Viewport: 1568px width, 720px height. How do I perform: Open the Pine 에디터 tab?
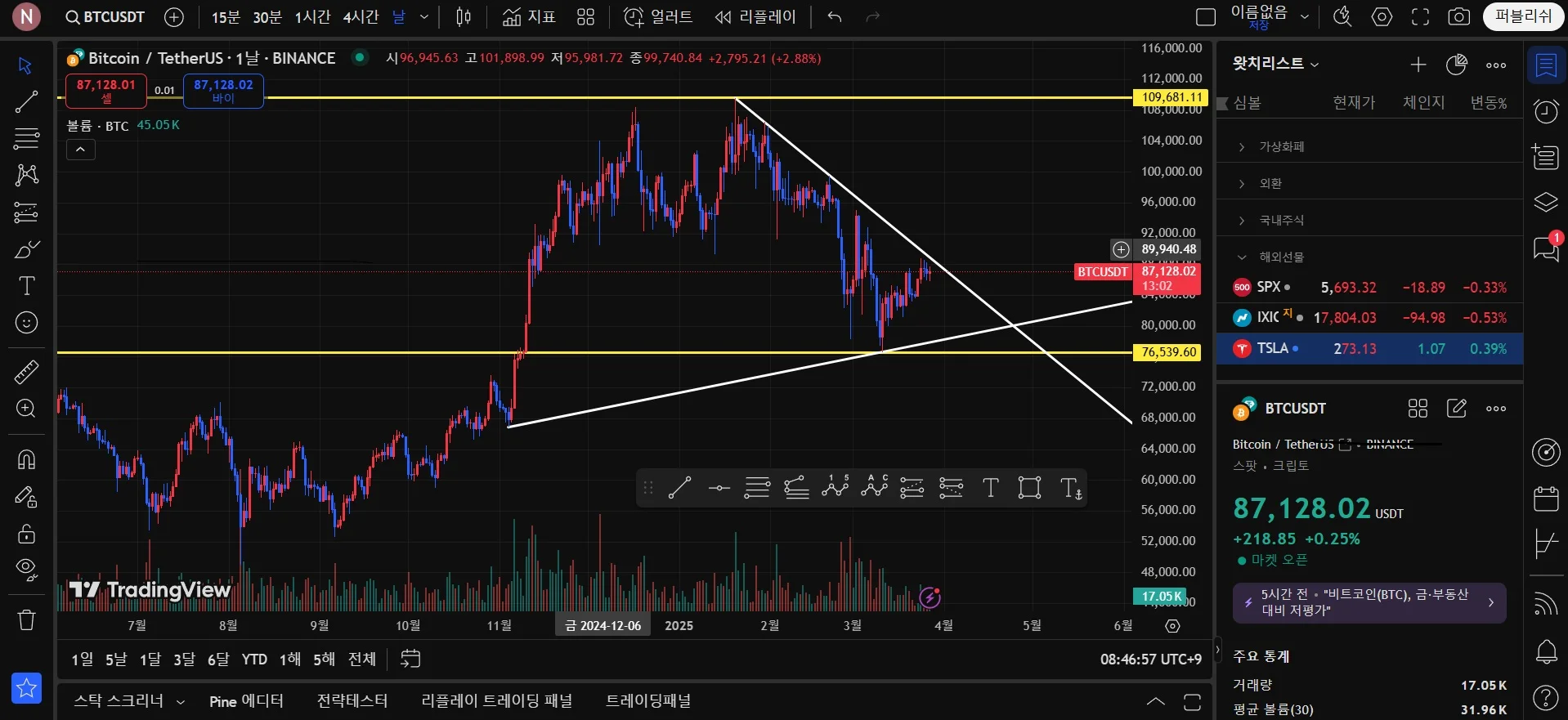coord(246,701)
